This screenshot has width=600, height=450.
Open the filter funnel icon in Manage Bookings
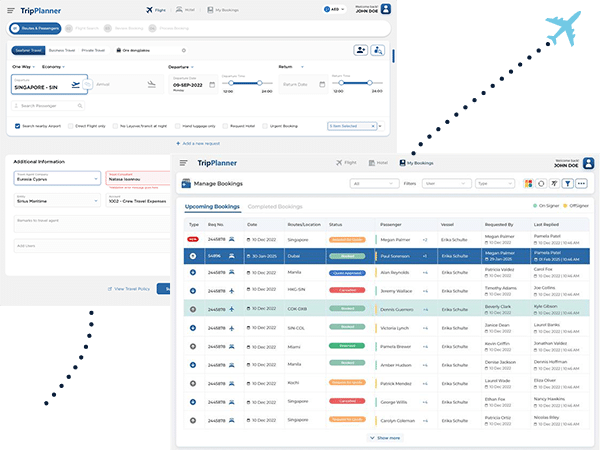click(567, 184)
